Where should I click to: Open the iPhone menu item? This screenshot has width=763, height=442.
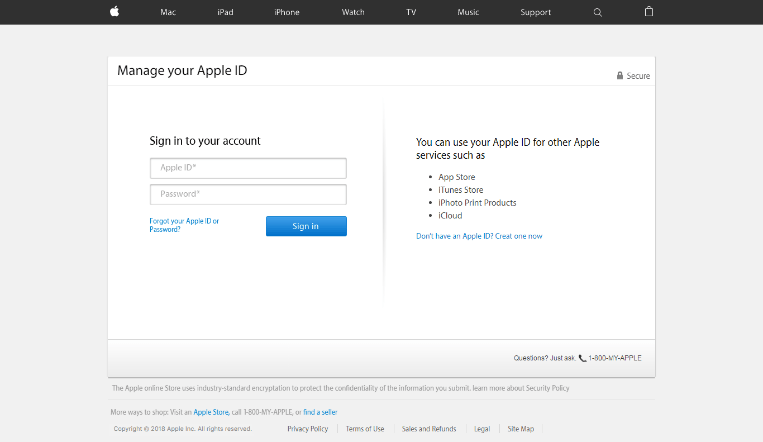287,12
